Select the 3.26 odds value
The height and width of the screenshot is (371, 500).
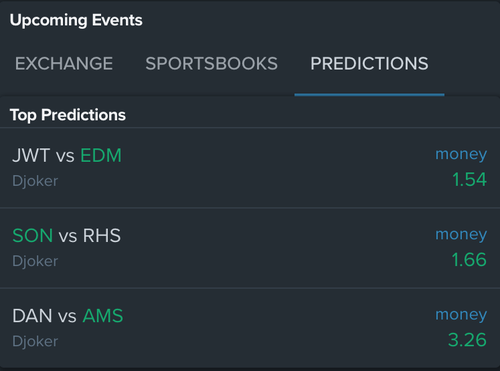click(467, 340)
